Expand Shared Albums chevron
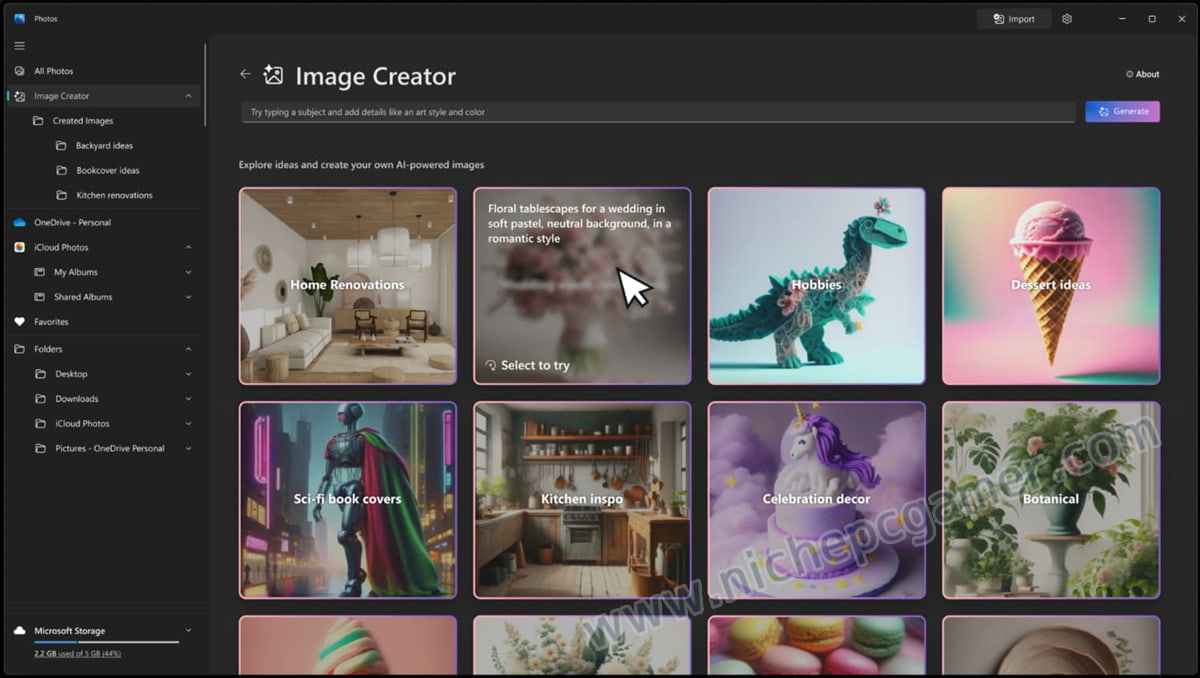Screen dimensions: 1200x678 pyautogui.click(x=188, y=297)
